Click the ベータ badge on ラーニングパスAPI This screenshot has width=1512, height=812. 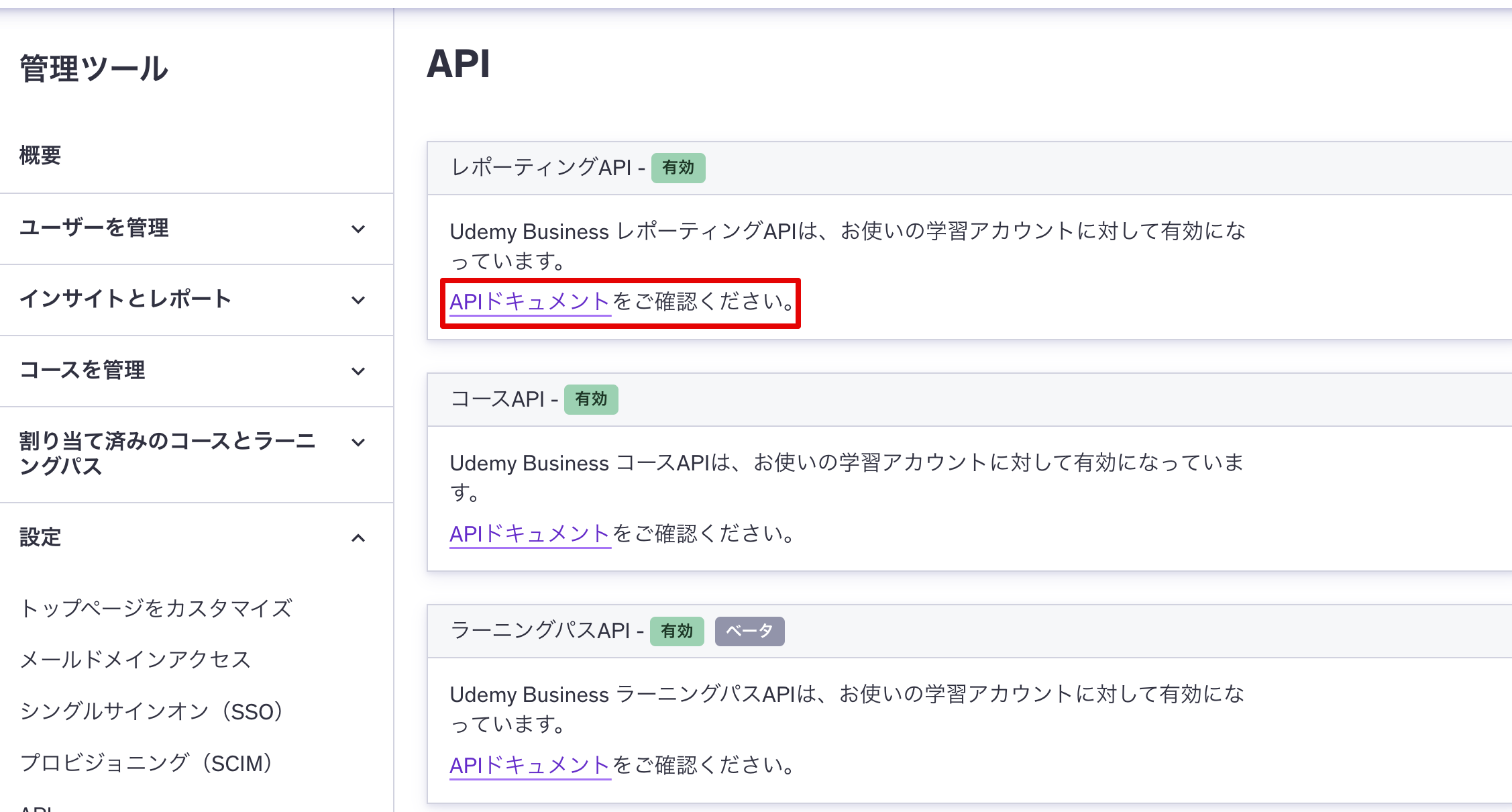pos(749,631)
